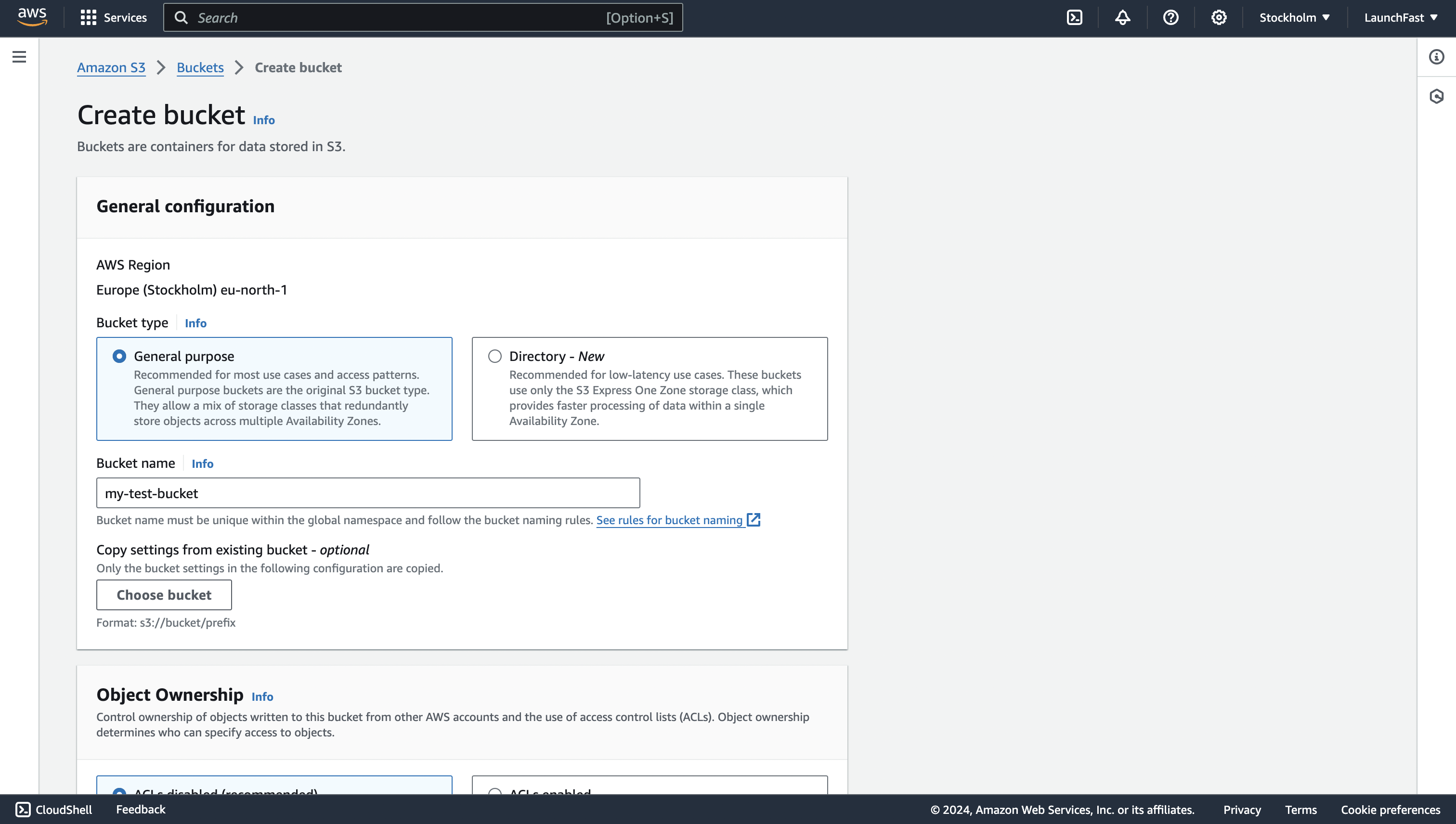The image size is (1456, 824).
Task: Click the Bucket name input field
Action: point(368,493)
